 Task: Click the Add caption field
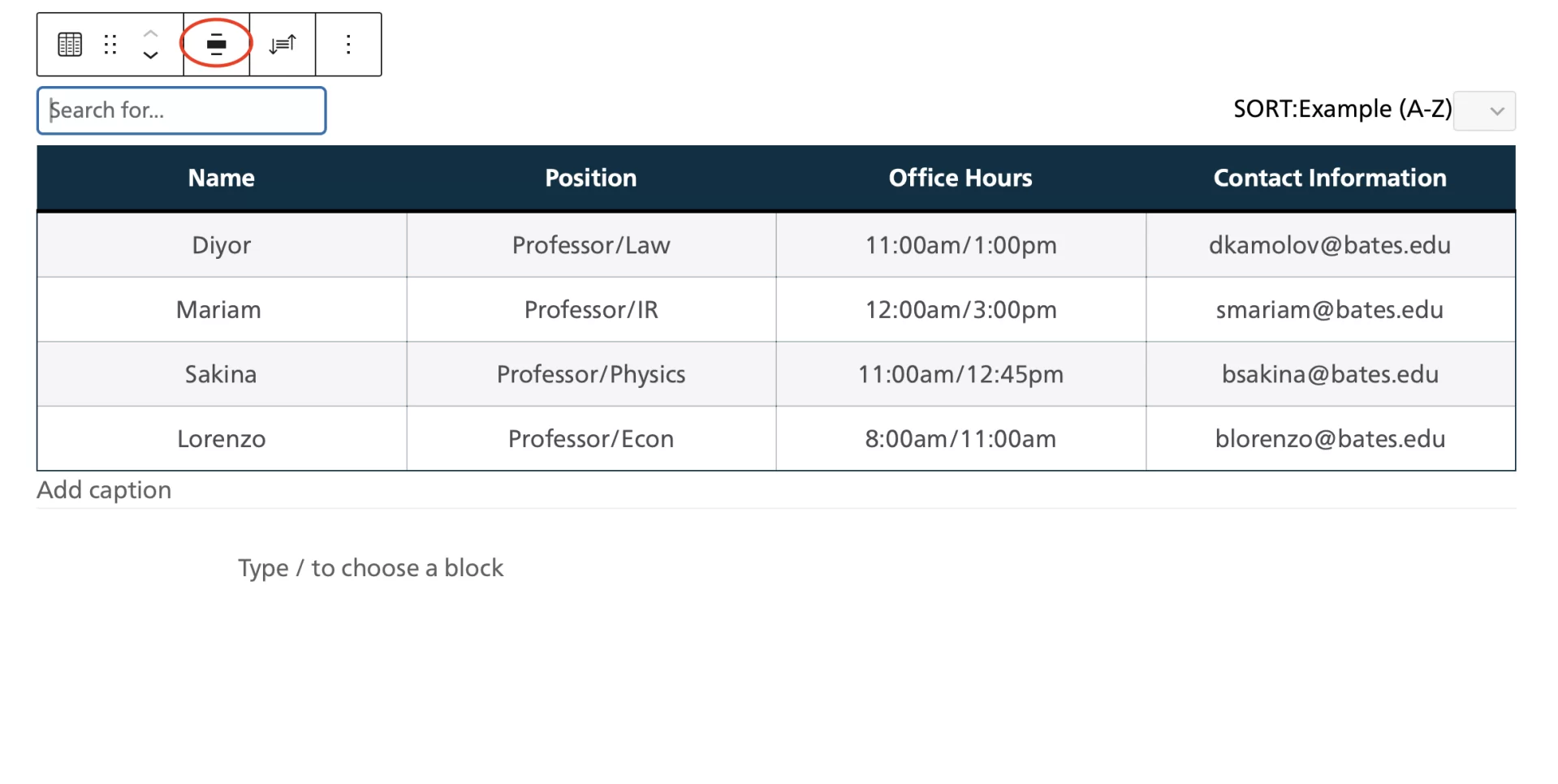pyautogui.click(x=105, y=490)
